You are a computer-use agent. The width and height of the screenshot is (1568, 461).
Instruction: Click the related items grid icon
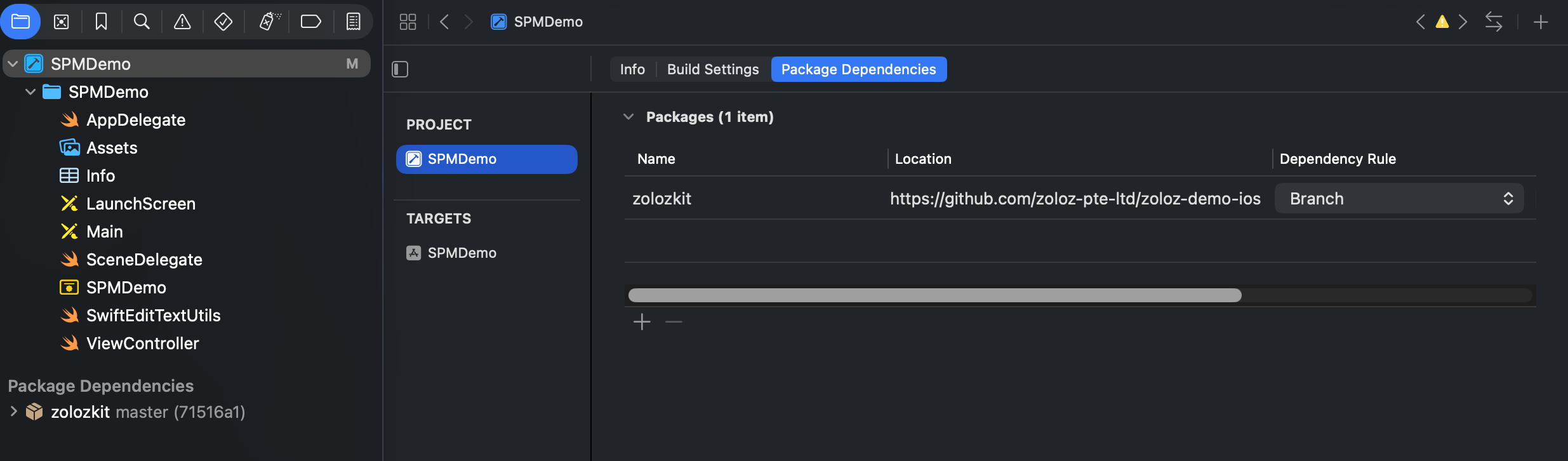coord(408,22)
